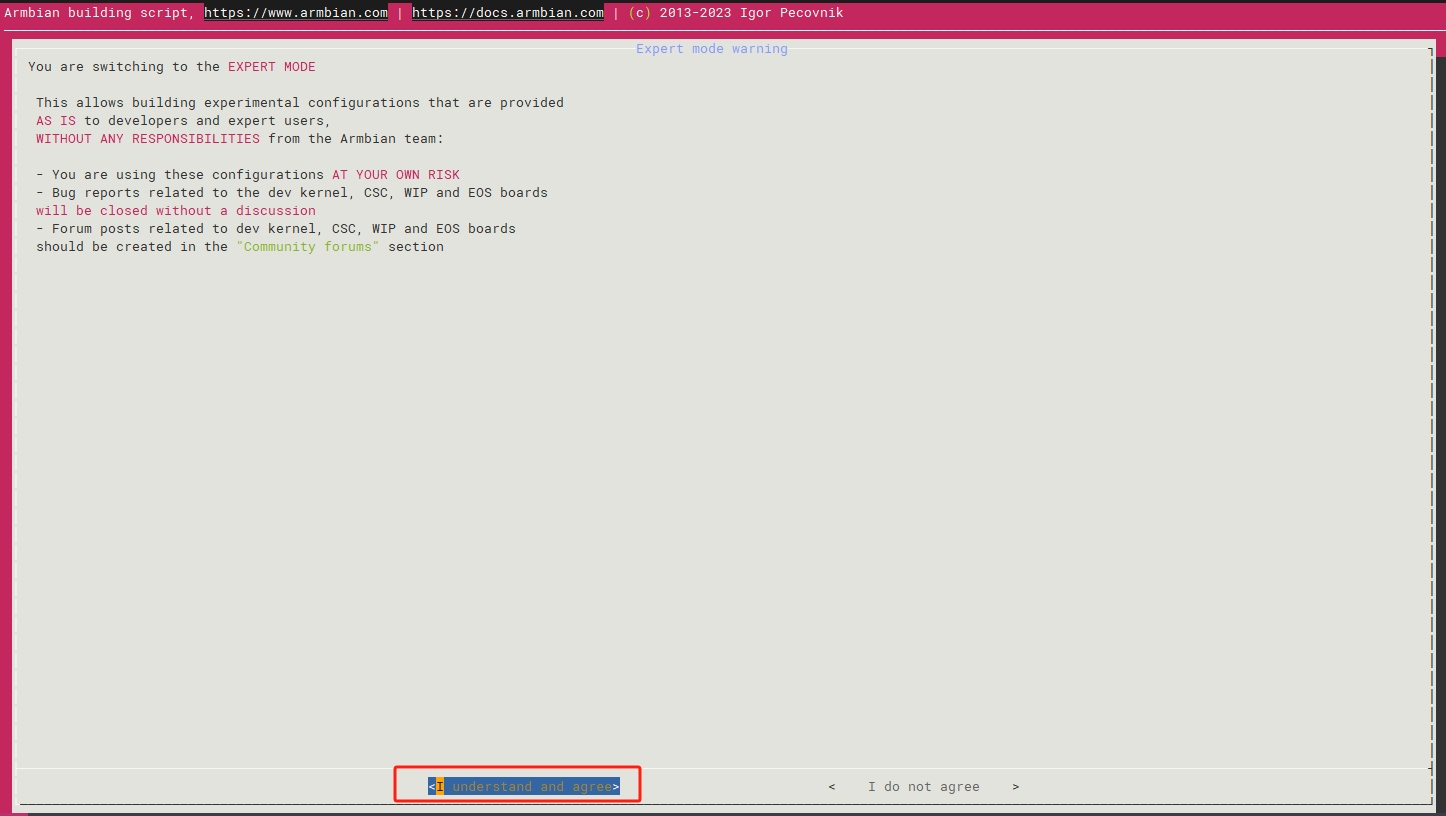Open the https://docs.armbian.com link
This screenshot has height=816, width=1446.
507,13
